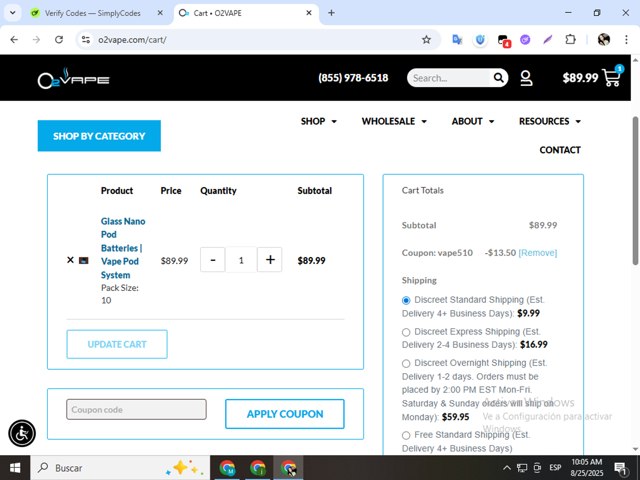Open the purple feather extension icon
Screen dimensions: 640x480
click(x=548, y=40)
